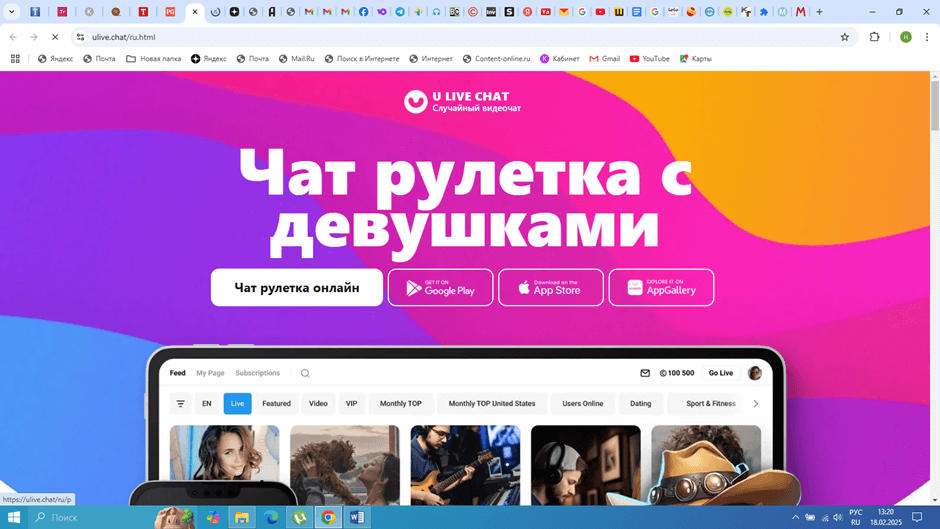Click the U Live Chat heart logo
Image resolution: width=940 pixels, height=529 pixels.
pyautogui.click(x=415, y=101)
